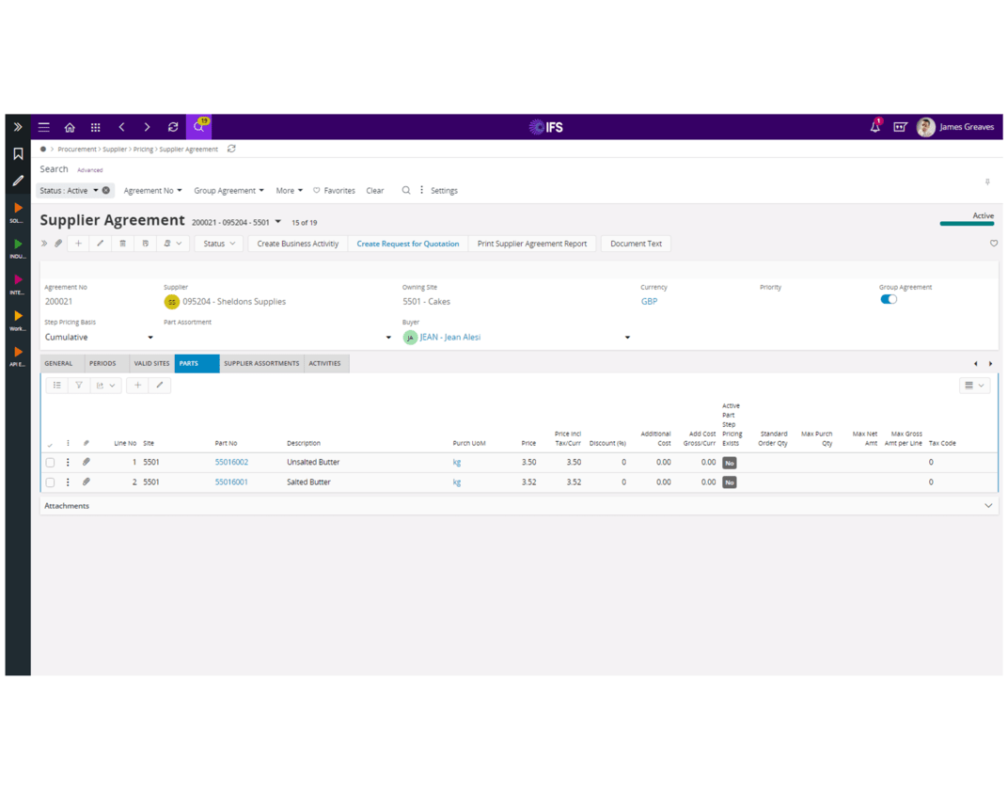Screen dimensions: 1008x790
Task: Delete record using trash icon
Action: click(x=122, y=243)
